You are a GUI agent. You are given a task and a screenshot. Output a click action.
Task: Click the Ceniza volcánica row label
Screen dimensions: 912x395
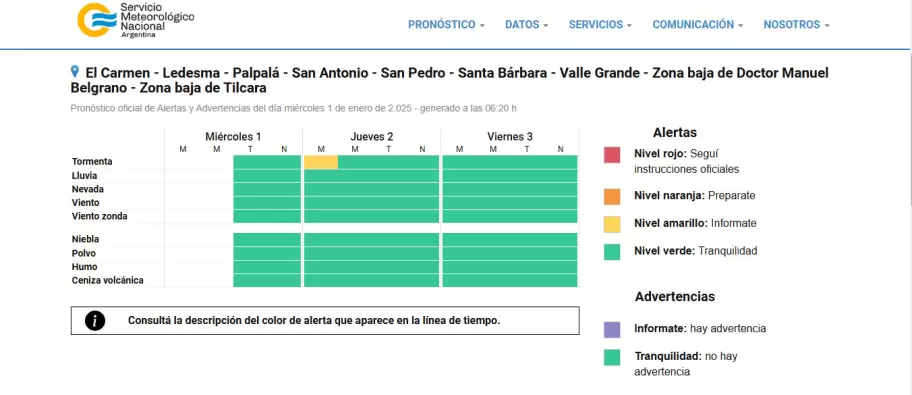(x=108, y=280)
